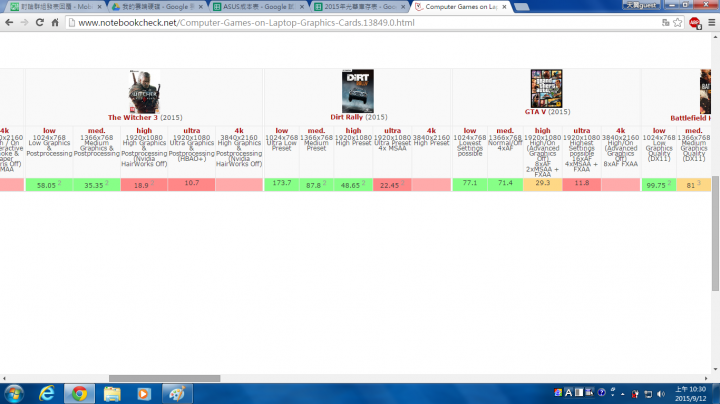Click Witcher 3 low result 58.05
Viewport: 720px width, 404px height.
coord(49,185)
